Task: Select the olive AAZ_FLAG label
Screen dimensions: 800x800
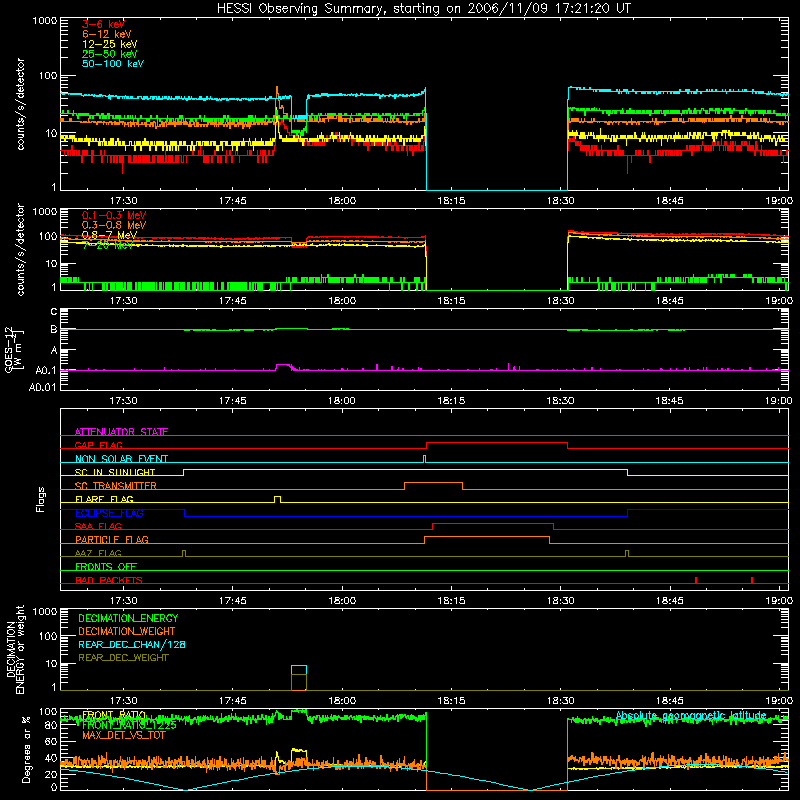Action: coord(98,553)
